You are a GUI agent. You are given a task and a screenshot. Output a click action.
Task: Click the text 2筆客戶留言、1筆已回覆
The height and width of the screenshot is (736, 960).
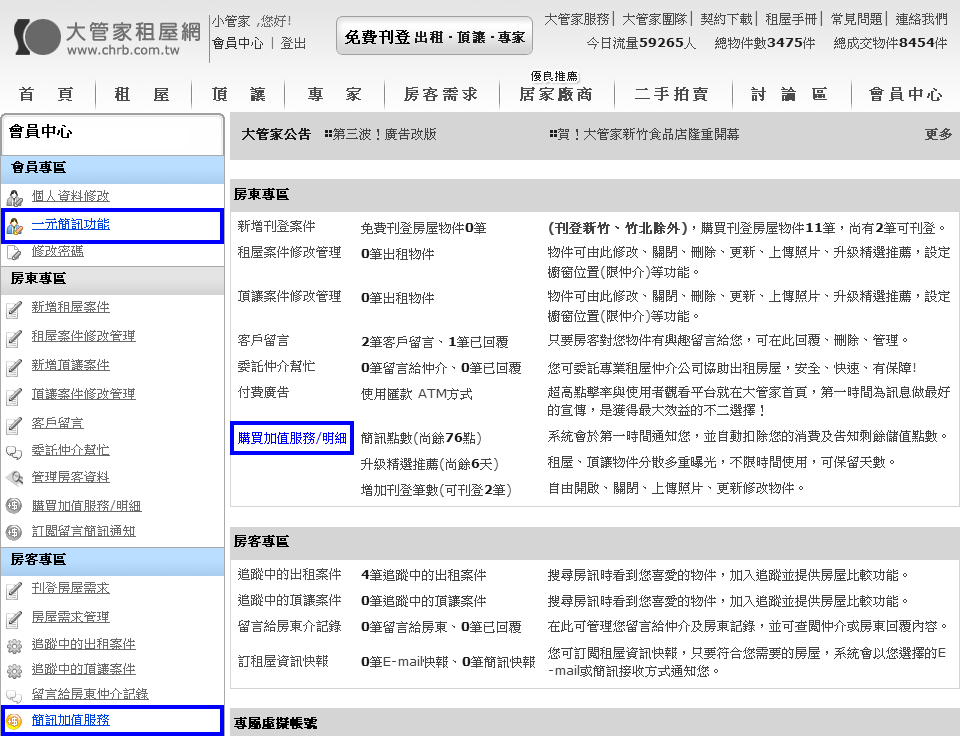click(435, 342)
